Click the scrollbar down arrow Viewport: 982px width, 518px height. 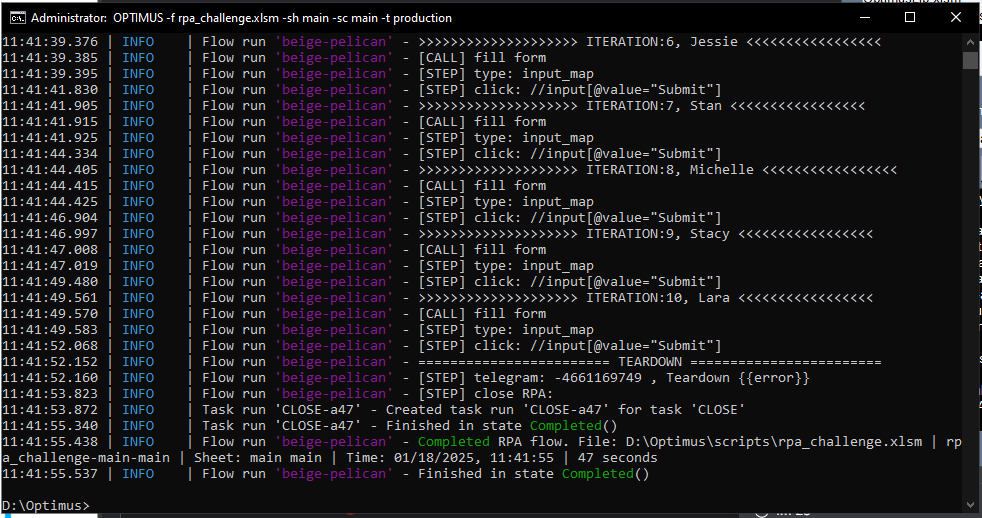point(970,504)
